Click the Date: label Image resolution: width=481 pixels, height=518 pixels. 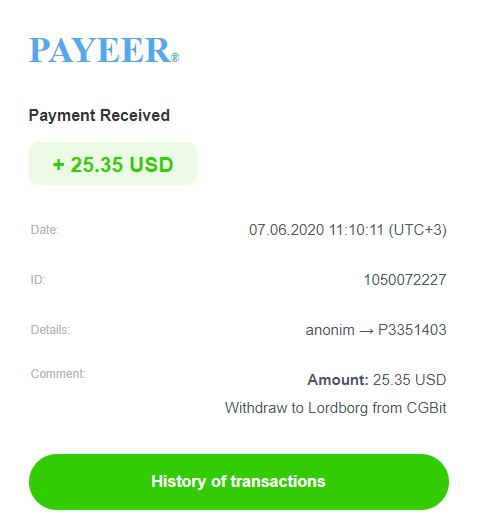click(x=45, y=230)
